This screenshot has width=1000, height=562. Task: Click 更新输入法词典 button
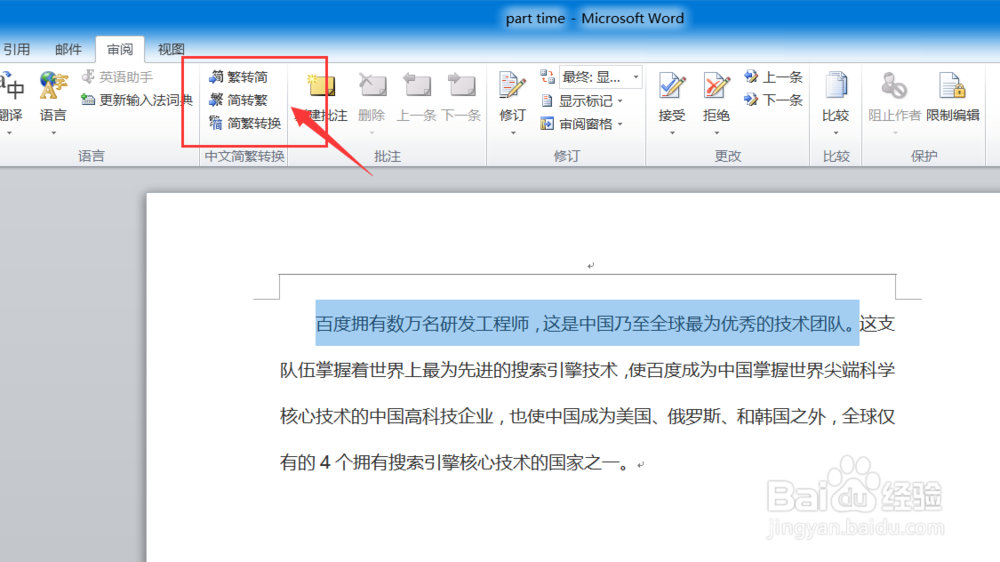point(136,100)
